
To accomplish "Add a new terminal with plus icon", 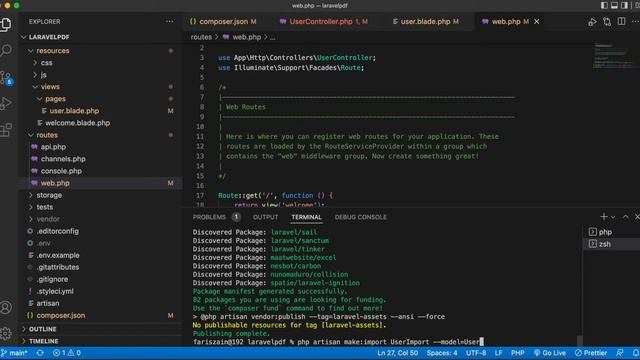I will [604, 217].
